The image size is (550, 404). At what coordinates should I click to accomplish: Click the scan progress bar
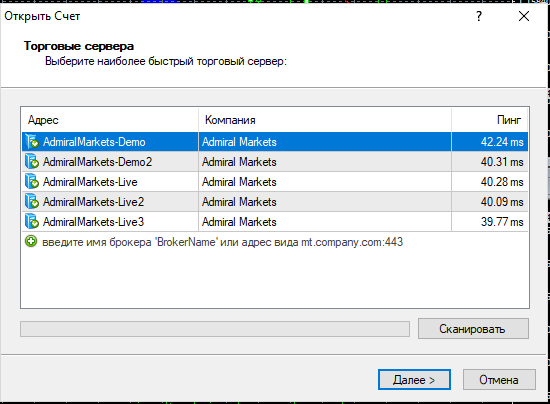[x=215, y=329]
